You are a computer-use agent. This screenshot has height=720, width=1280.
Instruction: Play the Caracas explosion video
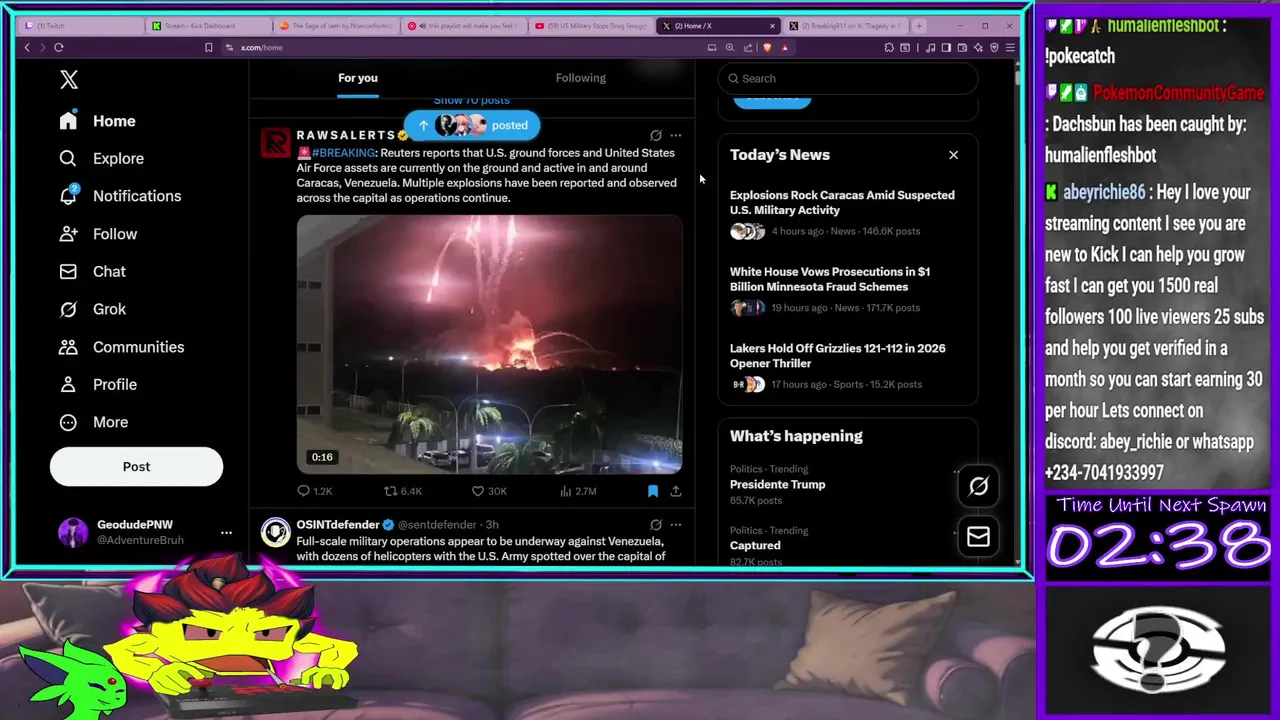pyautogui.click(x=490, y=345)
